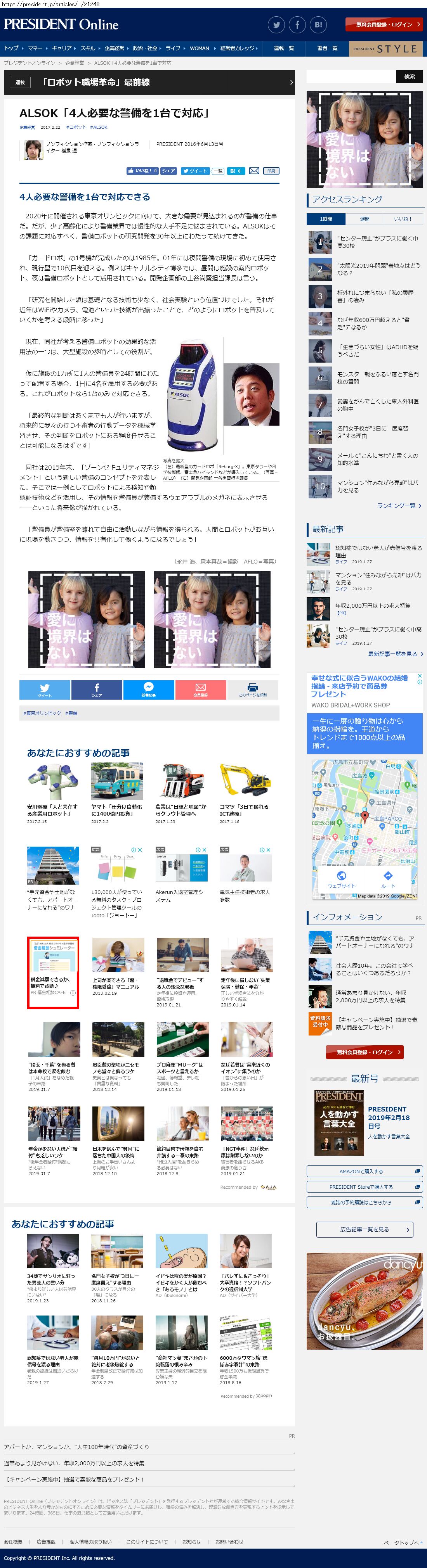Share via Messenger button below the article

click(x=149, y=689)
